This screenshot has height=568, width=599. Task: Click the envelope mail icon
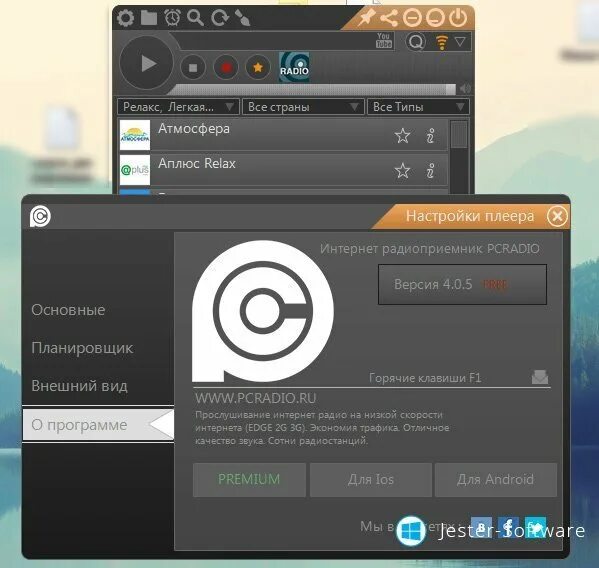(x=540, y=377)
